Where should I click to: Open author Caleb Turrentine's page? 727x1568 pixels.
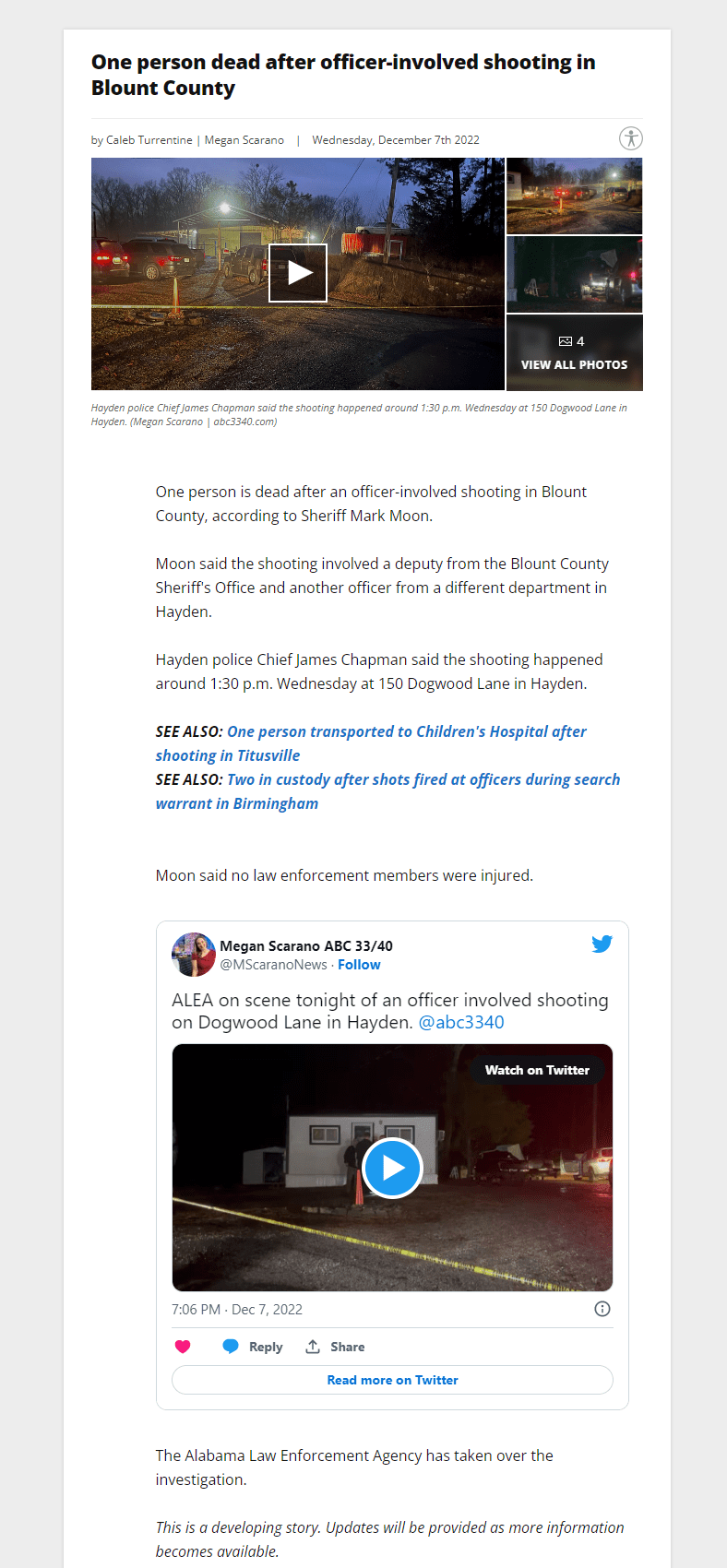pyautogui.click(x=149, y=140)
